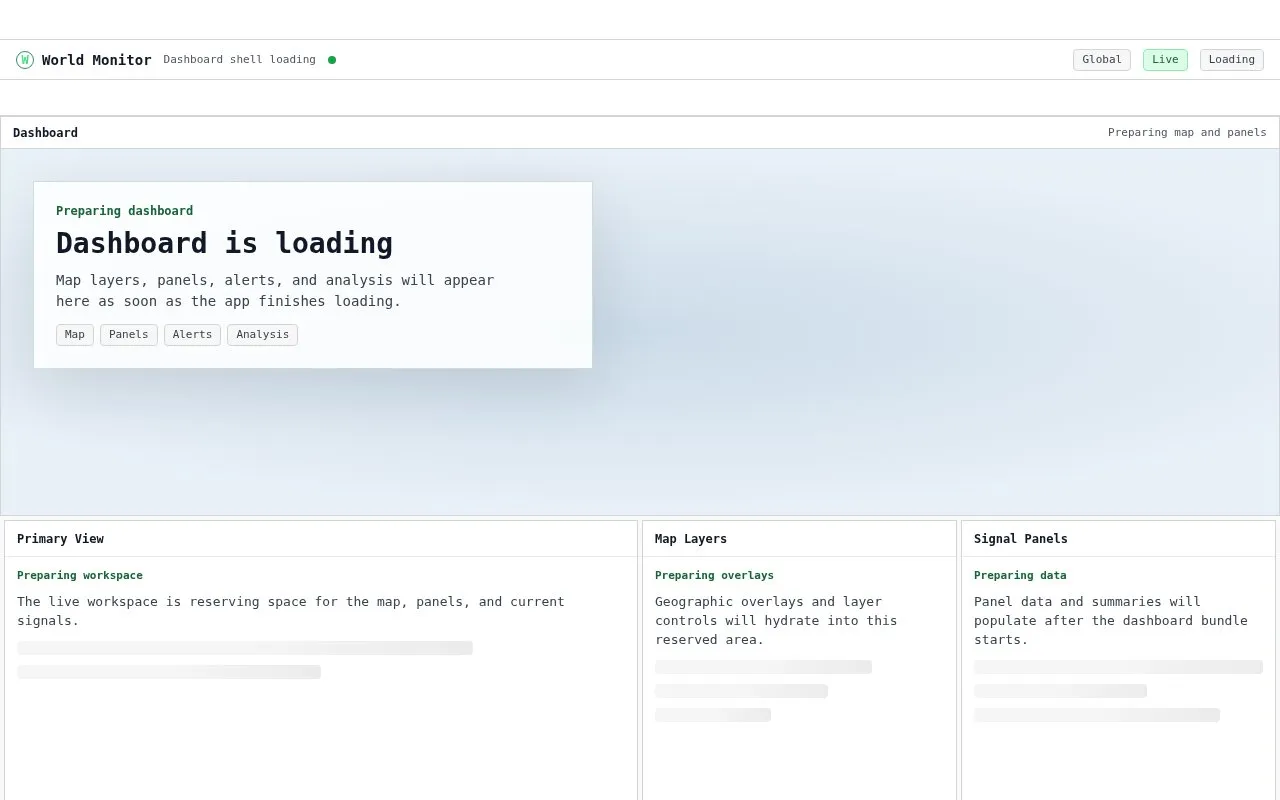
Task: Click the Primary View panel title
Action: [60, 539]
